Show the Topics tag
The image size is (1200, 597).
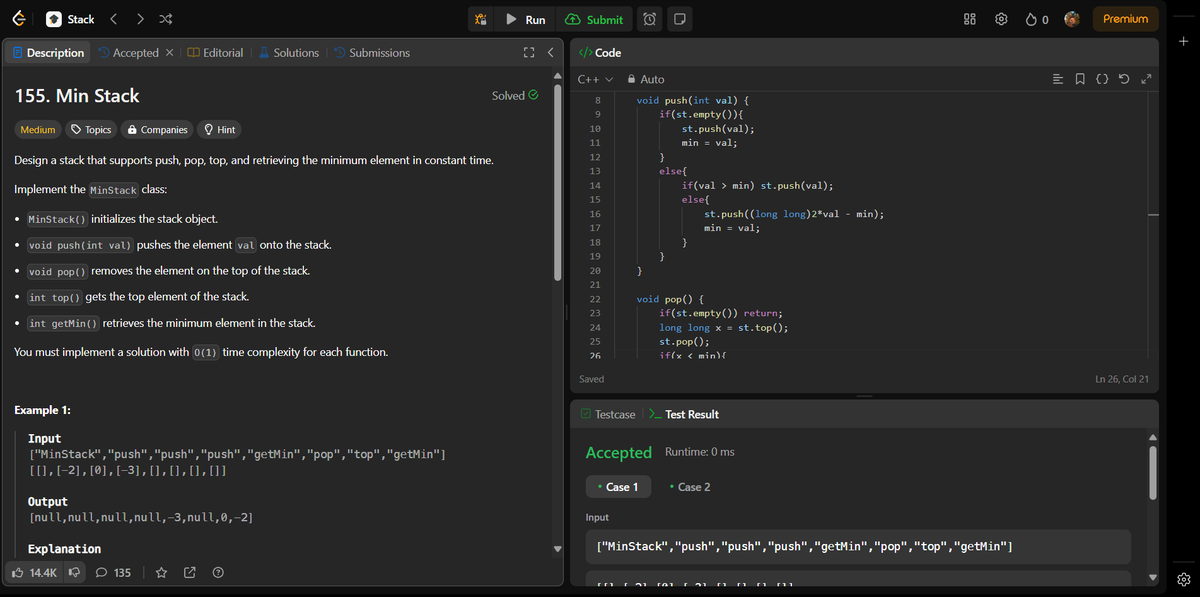tap(90, 130)
